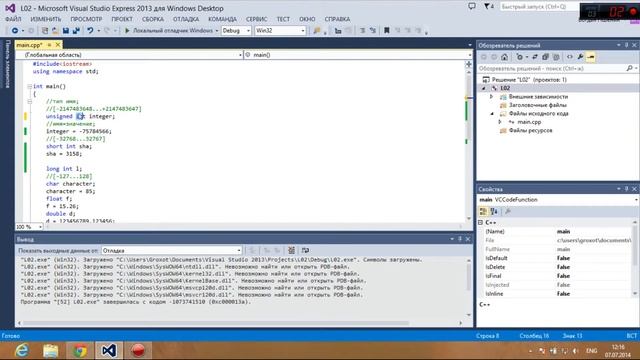Screen dimensions: 640x360
Task: Click Solution Explorer sync active document icon
Action: point(535,57)
